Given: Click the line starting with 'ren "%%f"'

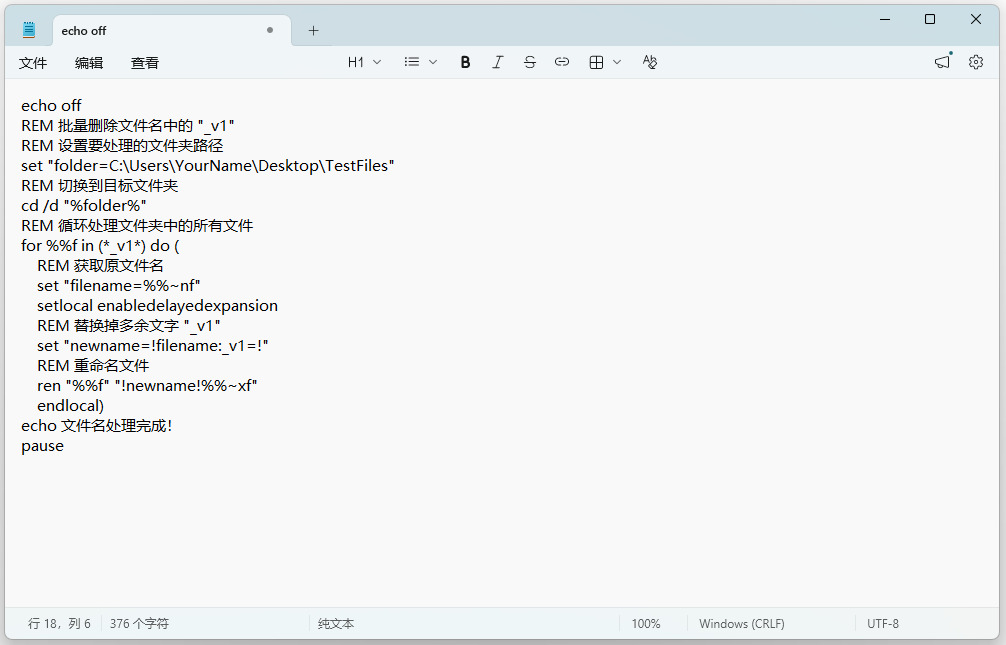Looking at the screenshot, I should click(x=147, y=386).
